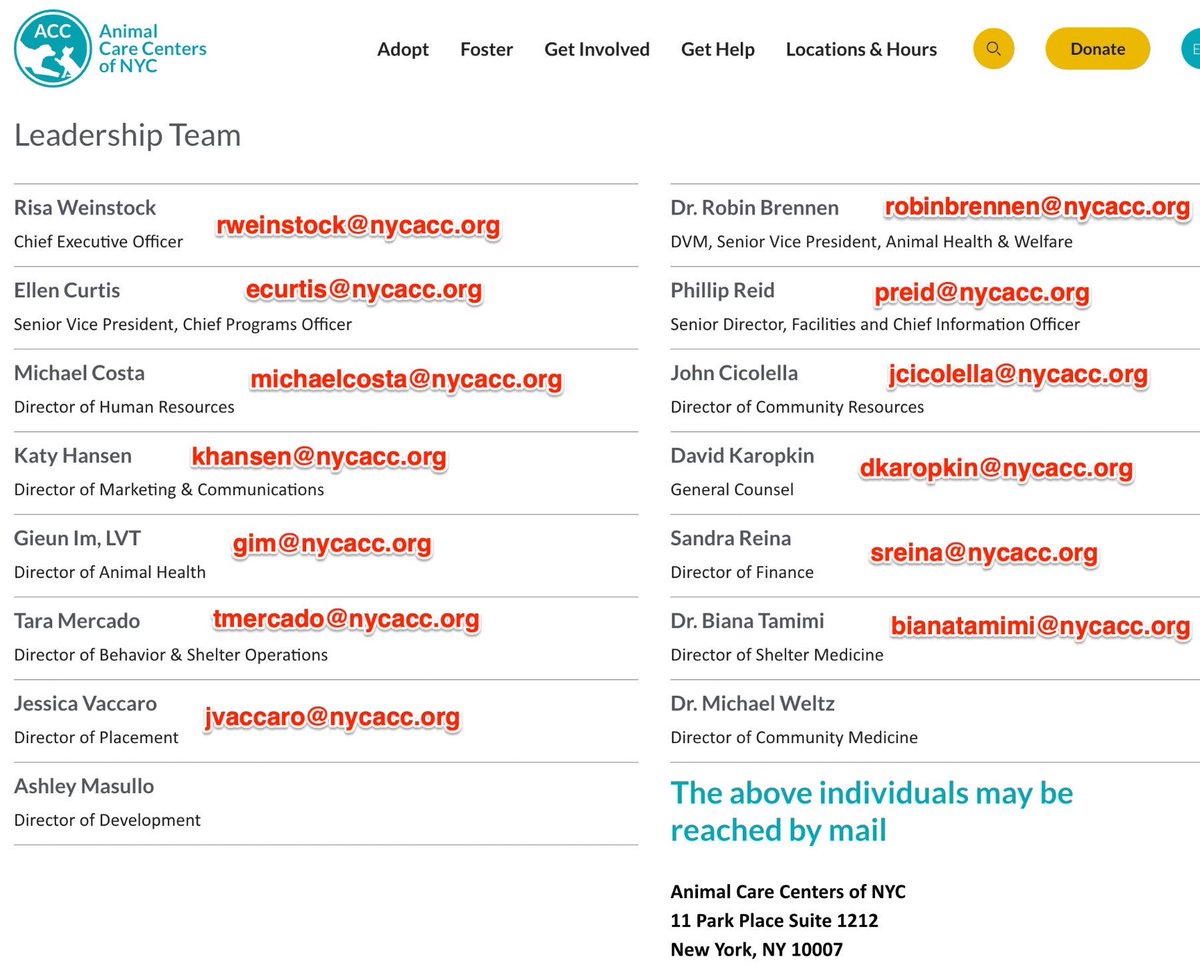Click Director of Marketing & Communications
Screen dimensions: 1200x965
(169, 489)
